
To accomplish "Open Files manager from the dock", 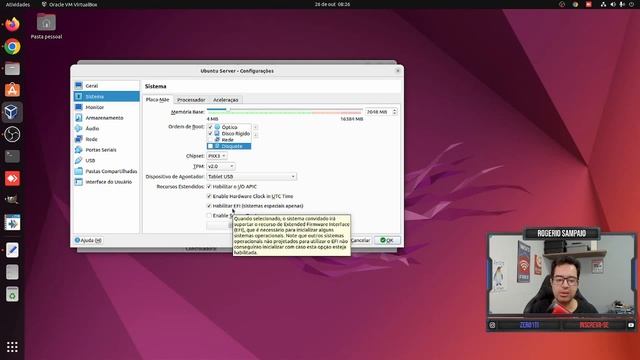I will point(12,69).
